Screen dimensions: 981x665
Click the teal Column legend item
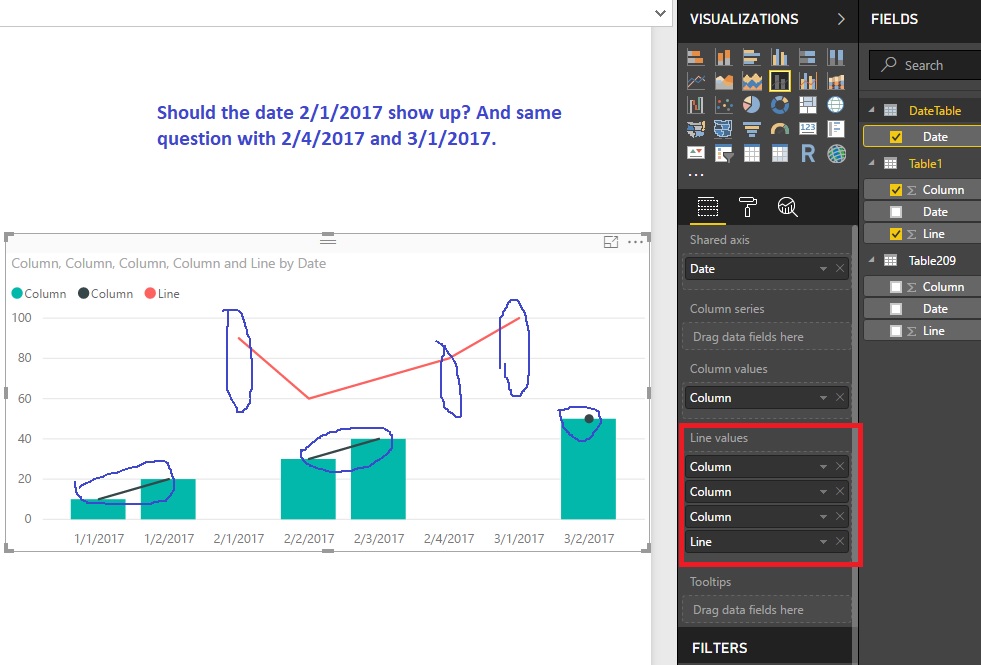tap(39, 293)
